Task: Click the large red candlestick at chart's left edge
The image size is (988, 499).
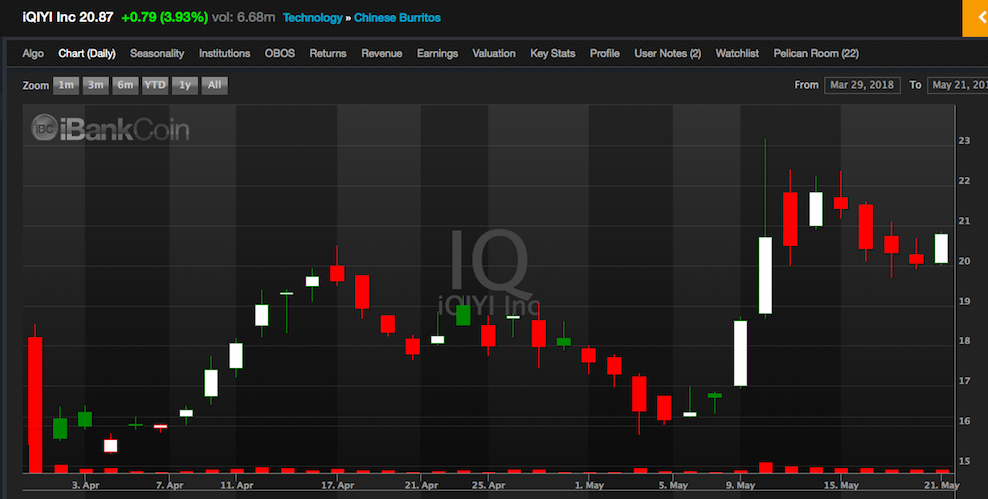Action: point(35,404)
